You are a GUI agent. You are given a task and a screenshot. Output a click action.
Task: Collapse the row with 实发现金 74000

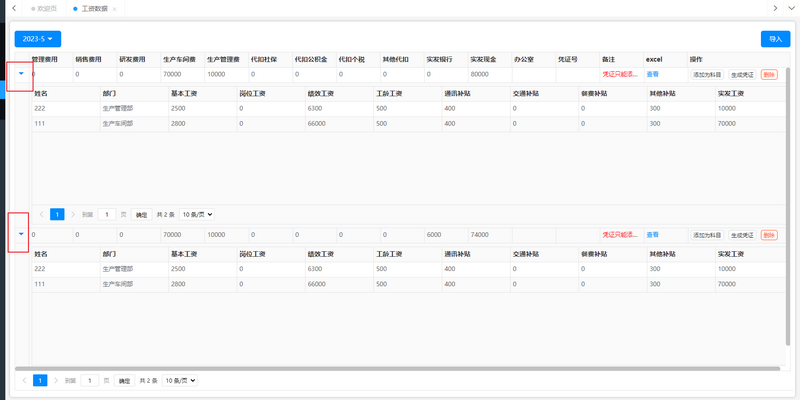coord(21,234)
